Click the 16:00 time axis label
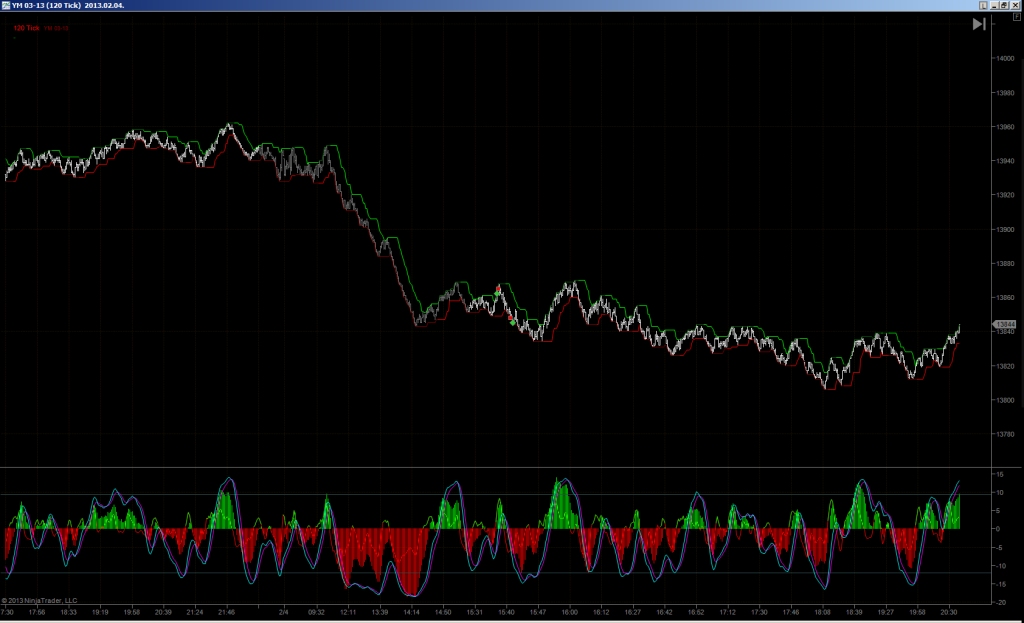The height and width of the screenshot is (623, 1024). tap(569, 613)
